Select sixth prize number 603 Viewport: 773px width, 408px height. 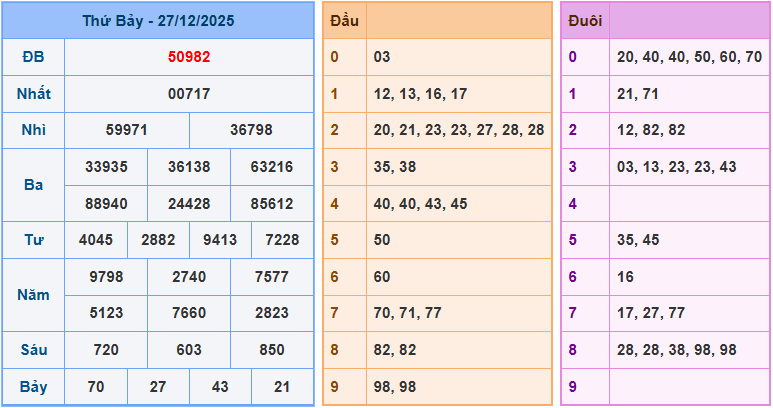[x=189, y=350]
